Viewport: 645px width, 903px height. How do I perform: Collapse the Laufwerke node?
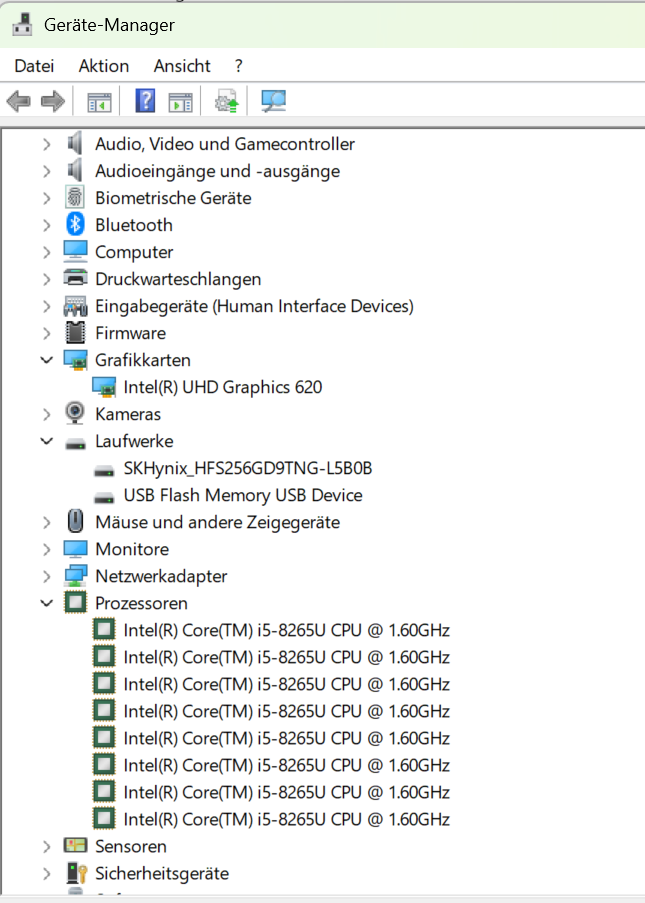point(47,441)
